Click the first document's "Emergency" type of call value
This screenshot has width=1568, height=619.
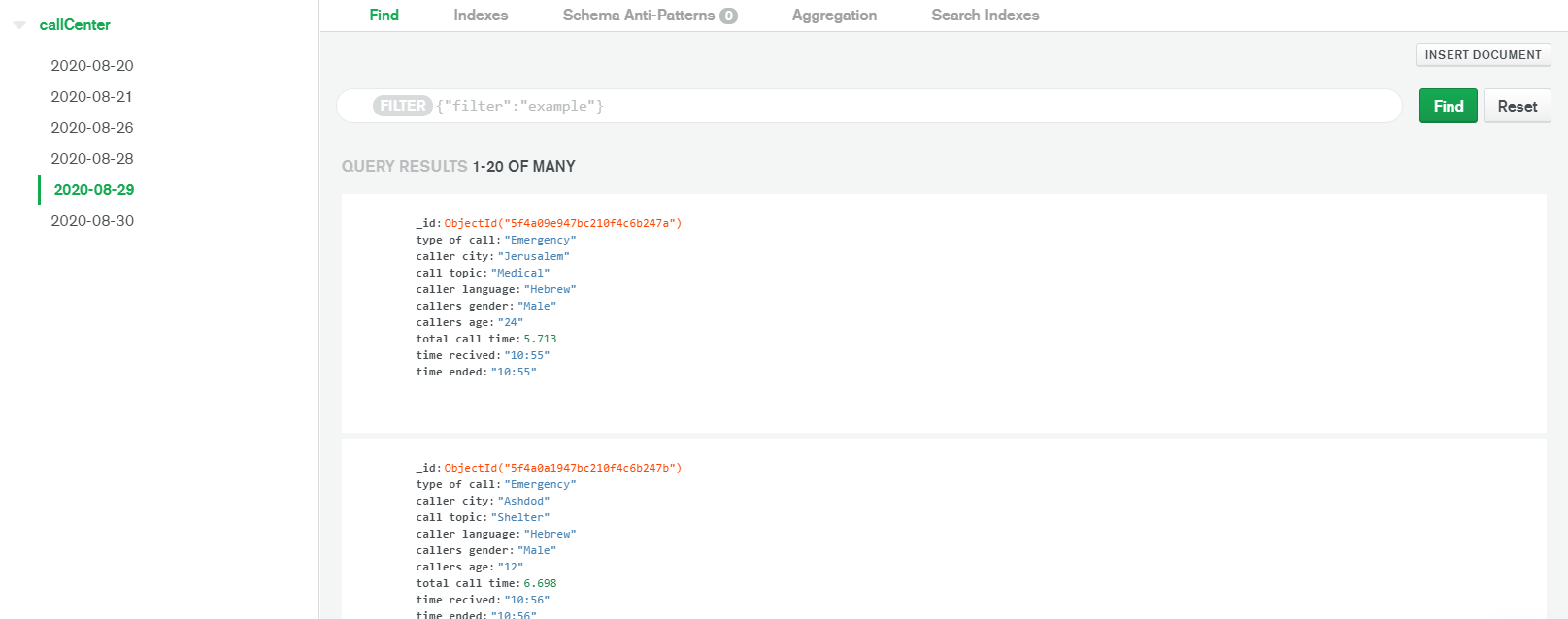pyautogui.click(x=540, y=240)
